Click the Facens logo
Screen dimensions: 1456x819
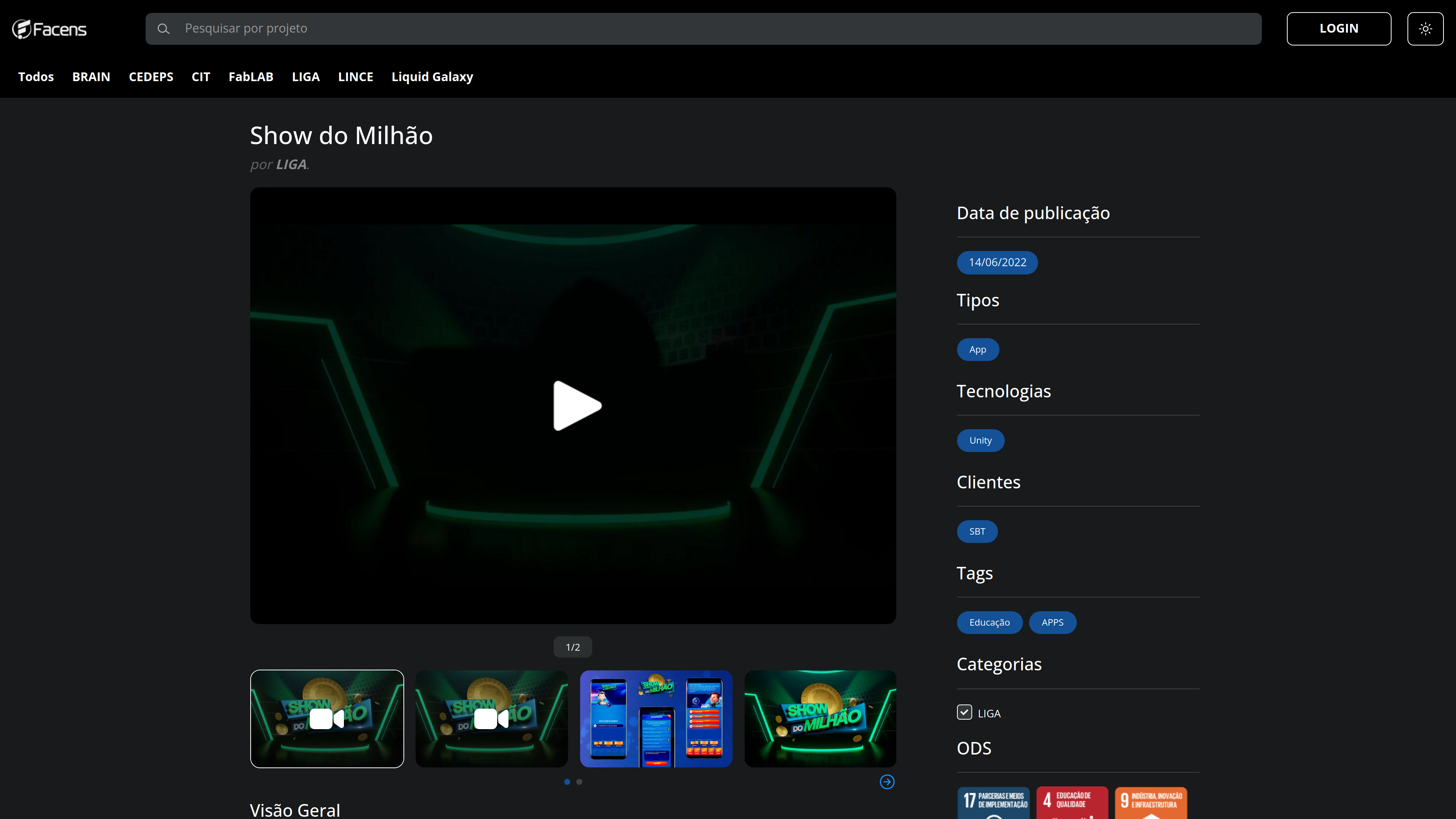click(49, 29)
